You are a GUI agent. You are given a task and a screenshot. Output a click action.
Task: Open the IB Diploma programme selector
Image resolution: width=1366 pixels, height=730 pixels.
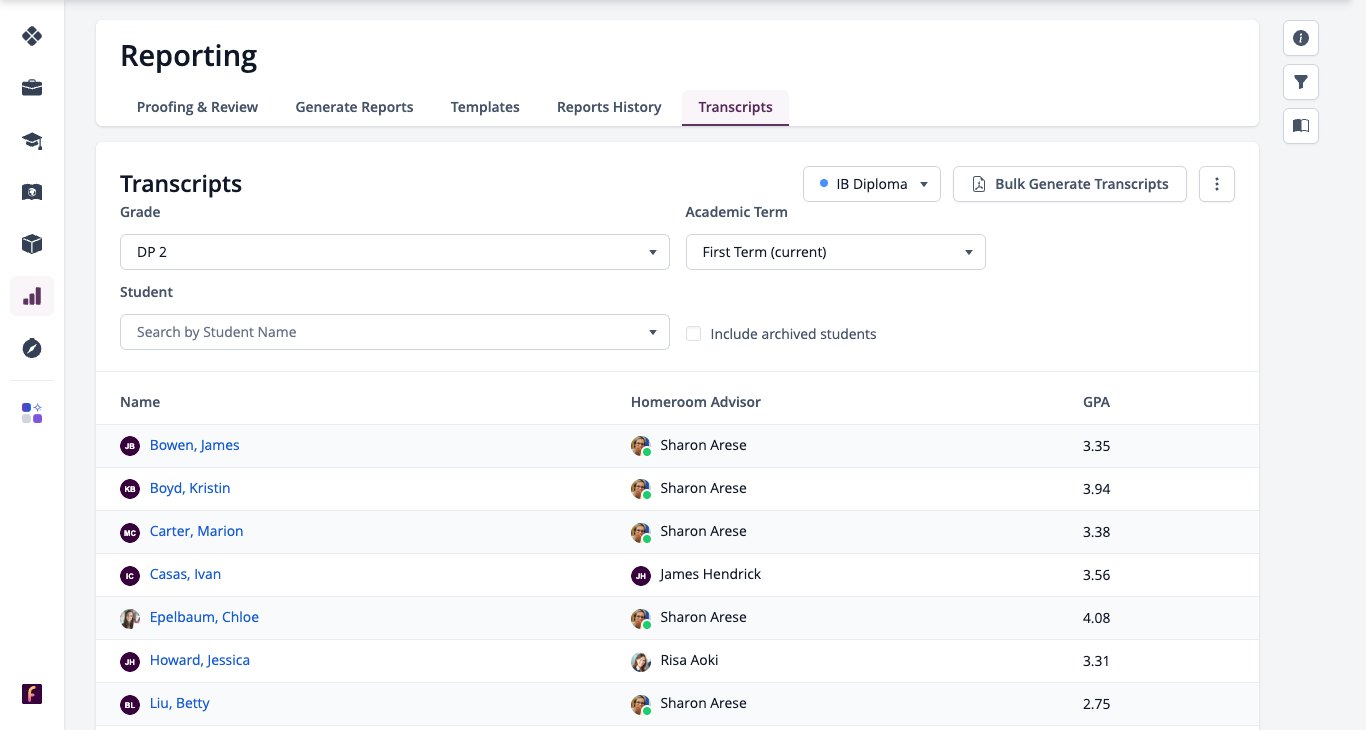(872, 184)
